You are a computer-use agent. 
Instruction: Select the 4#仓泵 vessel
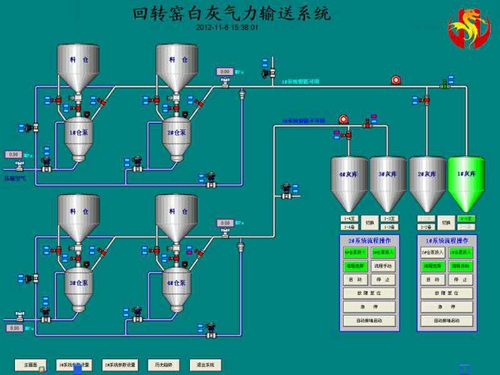click(177, 290)
